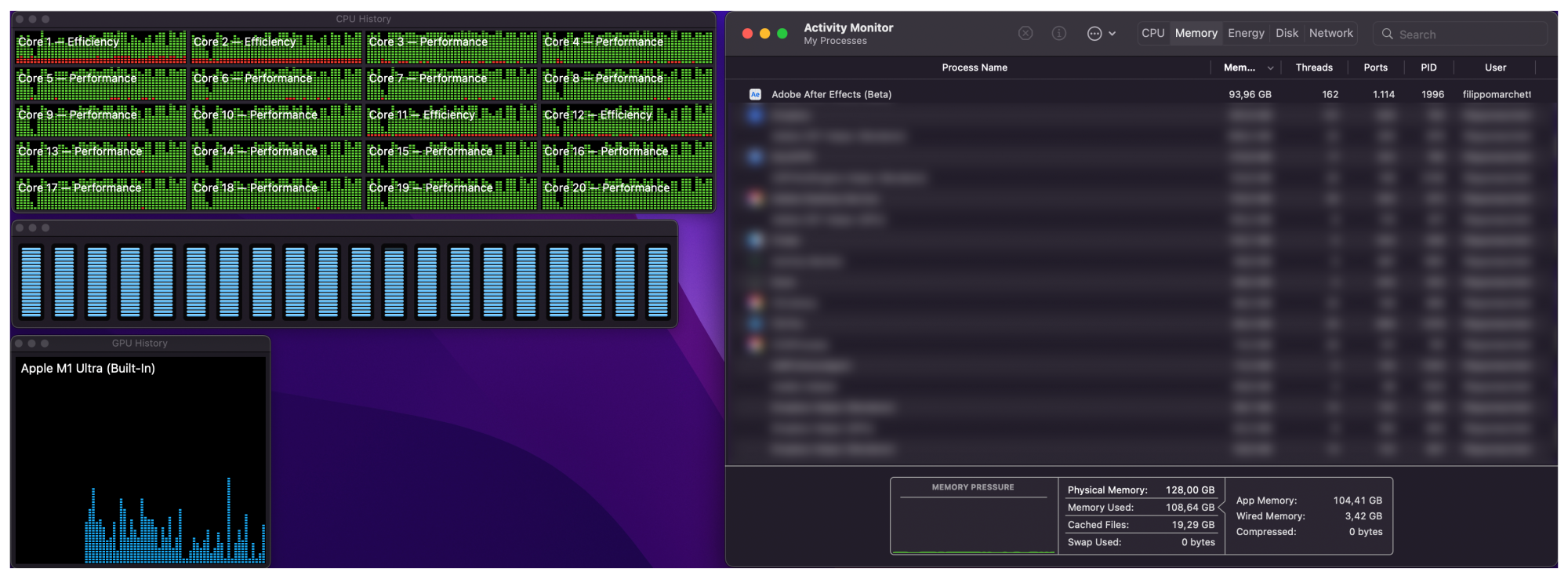Image resolution: width=1568 pixels, height=579 pixels.
Task: Open the more options ellipsis menu
Action: pyautogui.click(x=1094, y=33)
